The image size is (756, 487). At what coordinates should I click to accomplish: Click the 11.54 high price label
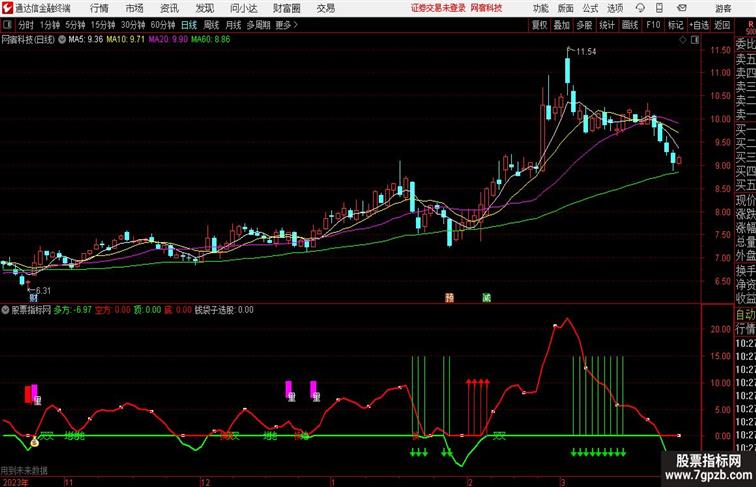coord(586,52)
